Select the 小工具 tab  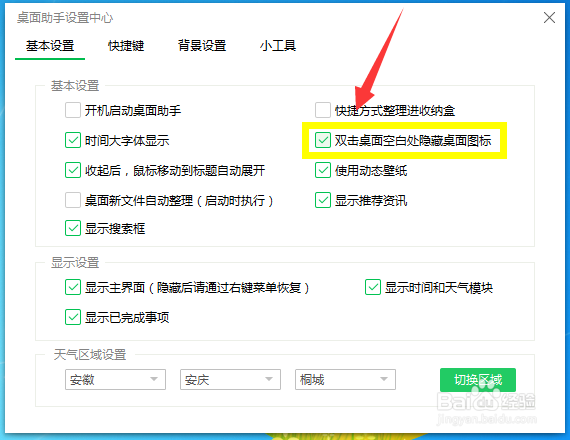click(x=278, y=46)
